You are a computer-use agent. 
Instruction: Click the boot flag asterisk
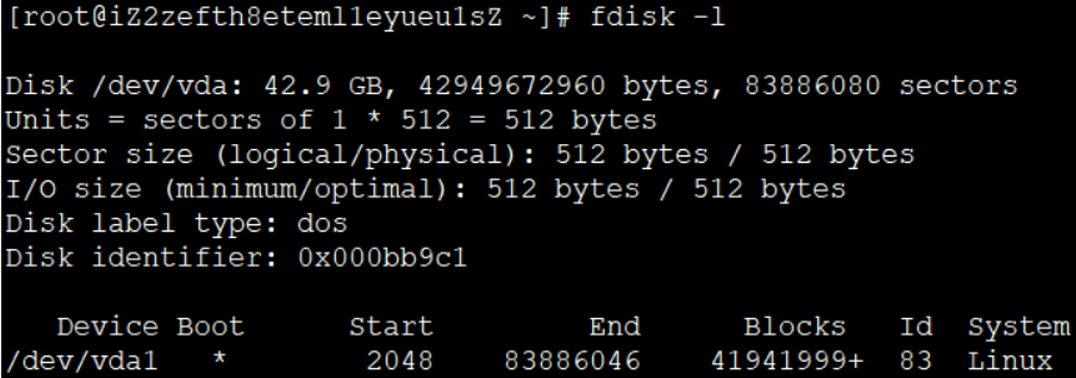[x=218, y=358]
